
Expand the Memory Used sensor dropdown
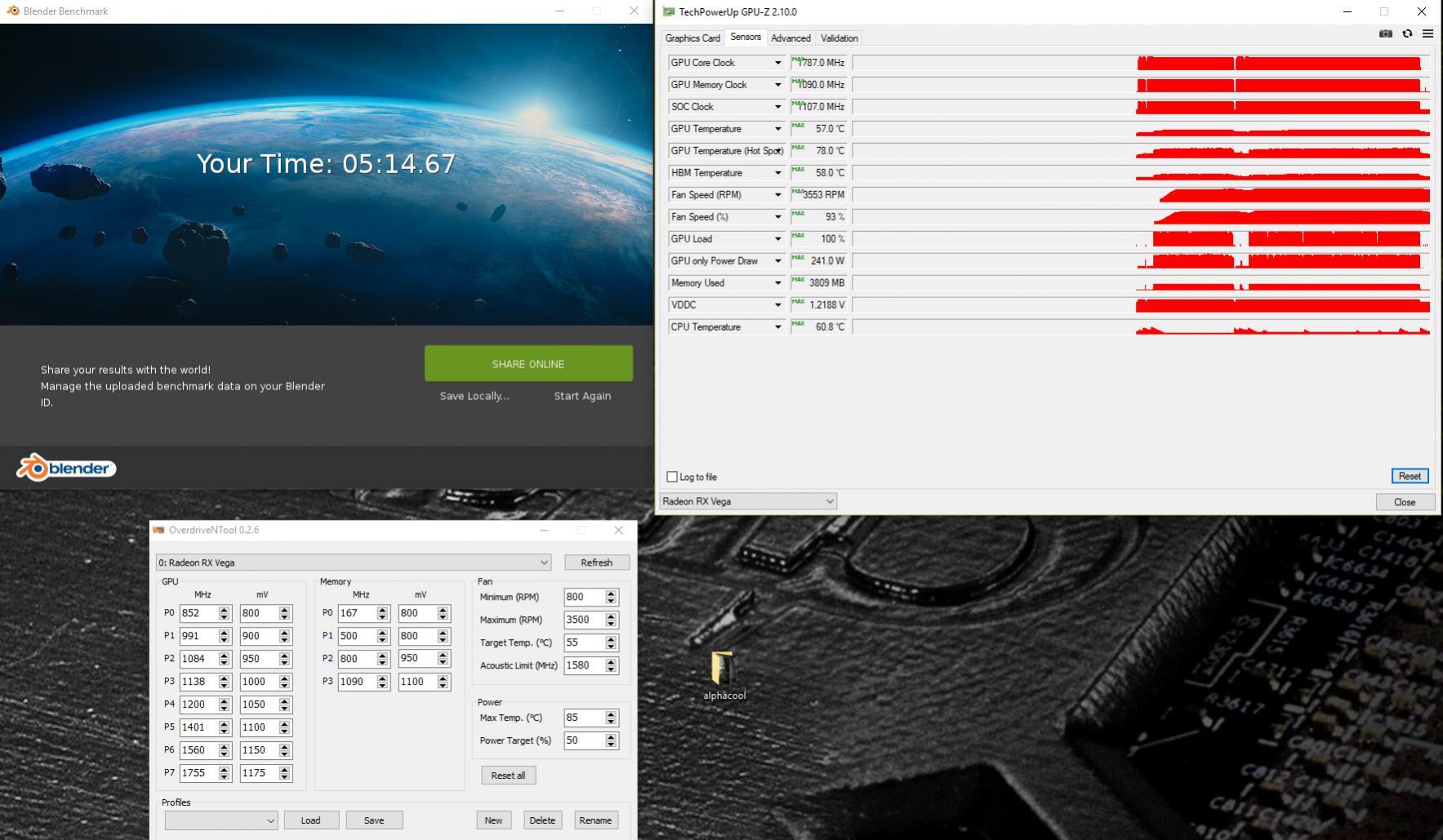tap(777, 283)
